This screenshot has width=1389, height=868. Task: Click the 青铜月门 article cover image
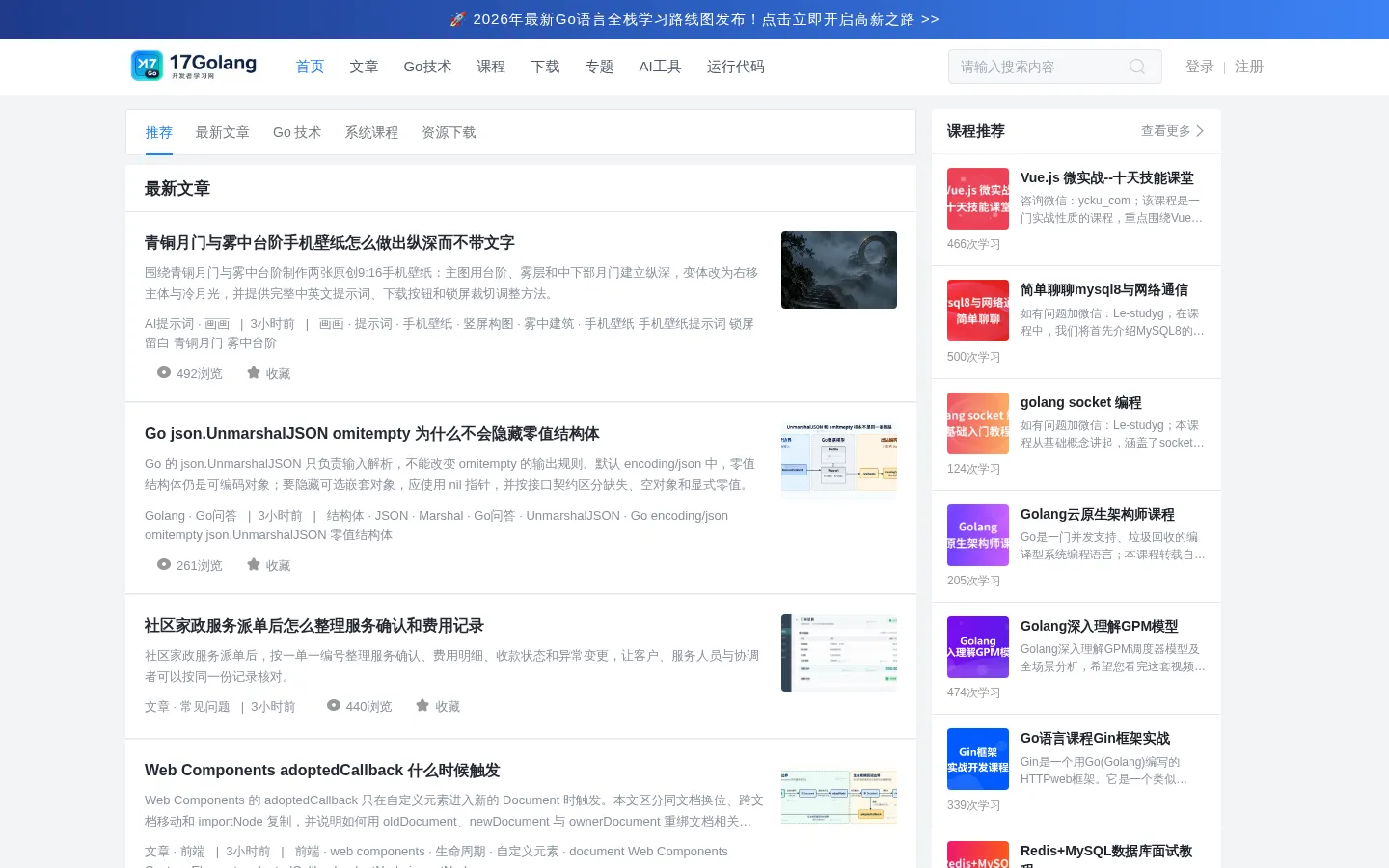click(839, 270)
